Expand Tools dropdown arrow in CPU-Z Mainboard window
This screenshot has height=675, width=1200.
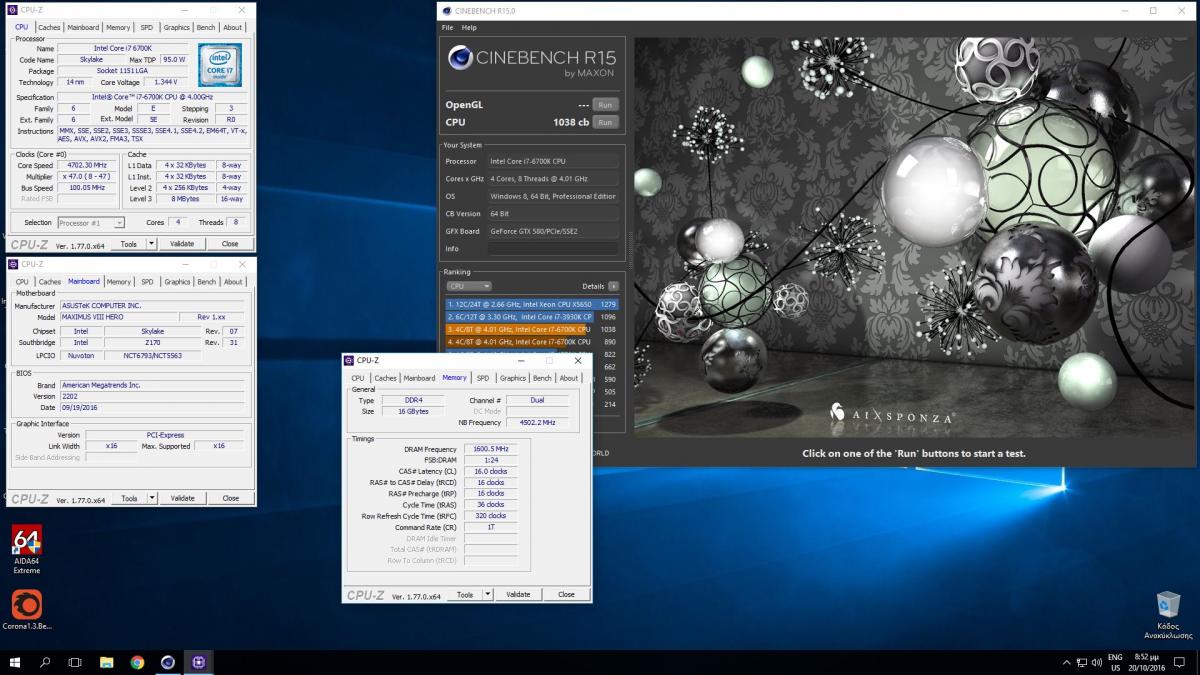[153, 498]
